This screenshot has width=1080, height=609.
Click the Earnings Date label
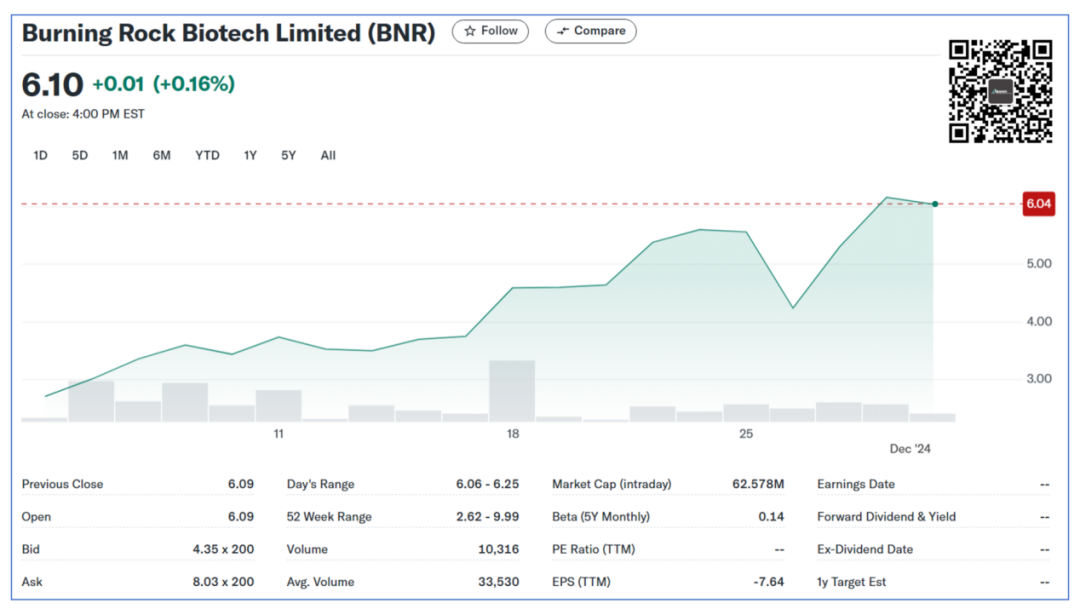[x=856, y=484]
